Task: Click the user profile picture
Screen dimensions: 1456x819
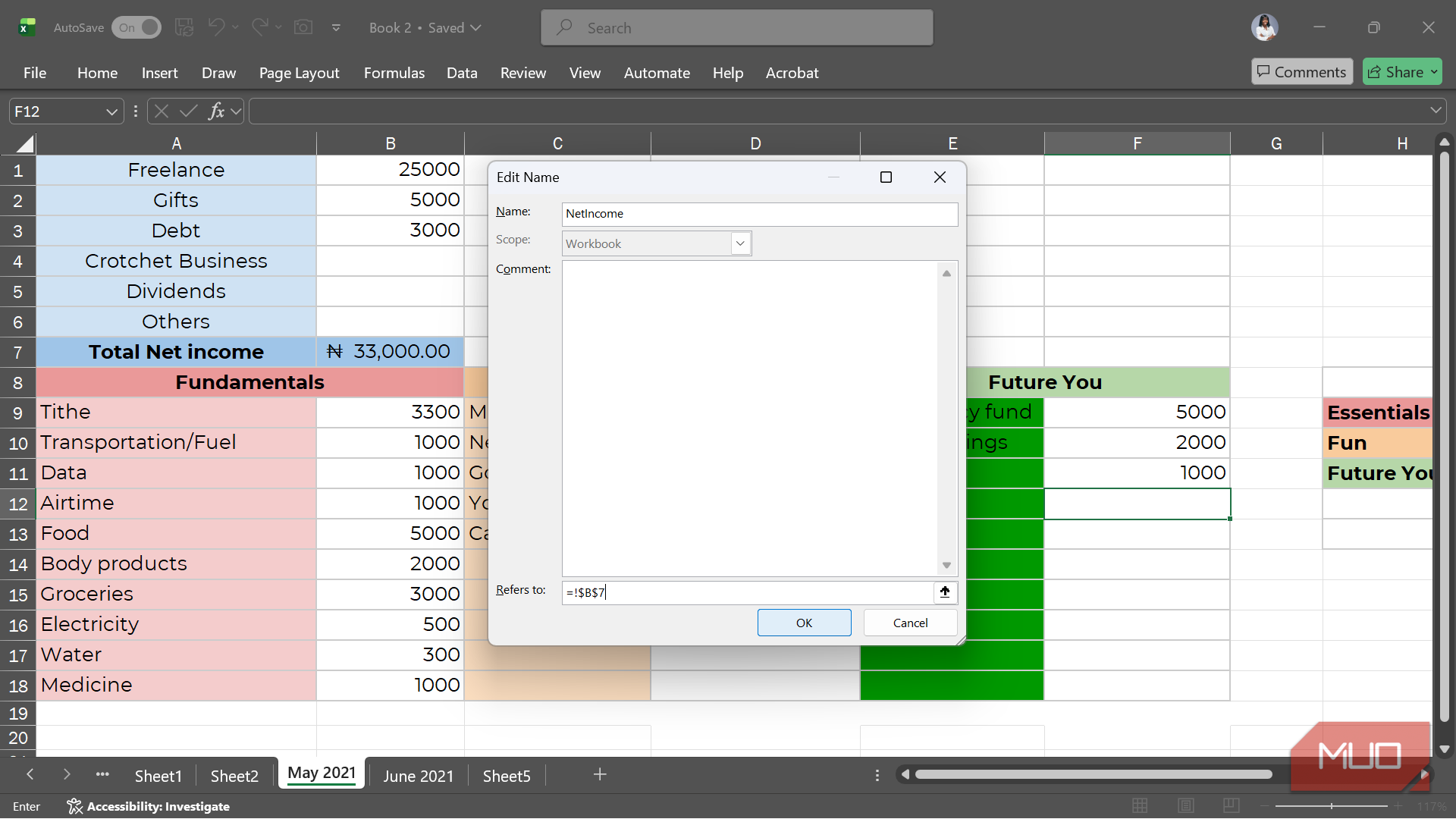Action: [1264, 27]
